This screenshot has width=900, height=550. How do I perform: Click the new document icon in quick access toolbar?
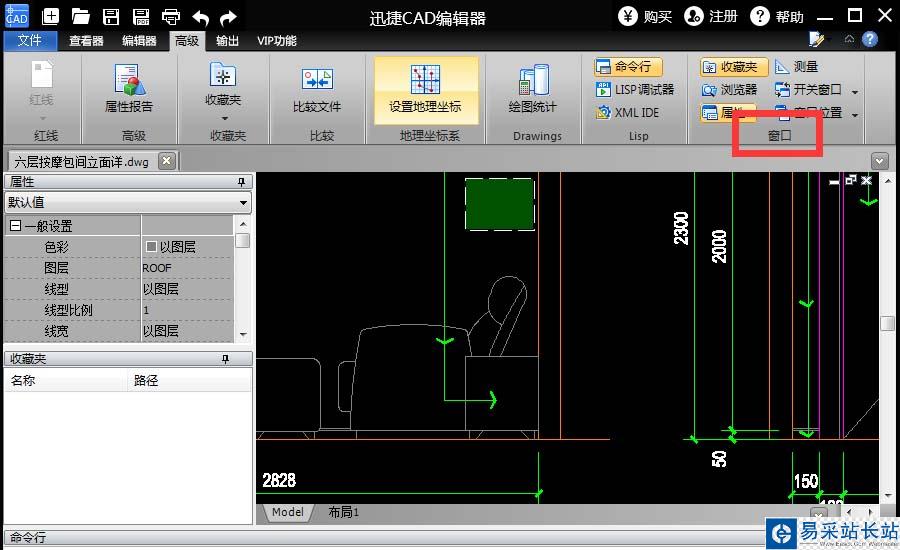[x=51, y=16]
